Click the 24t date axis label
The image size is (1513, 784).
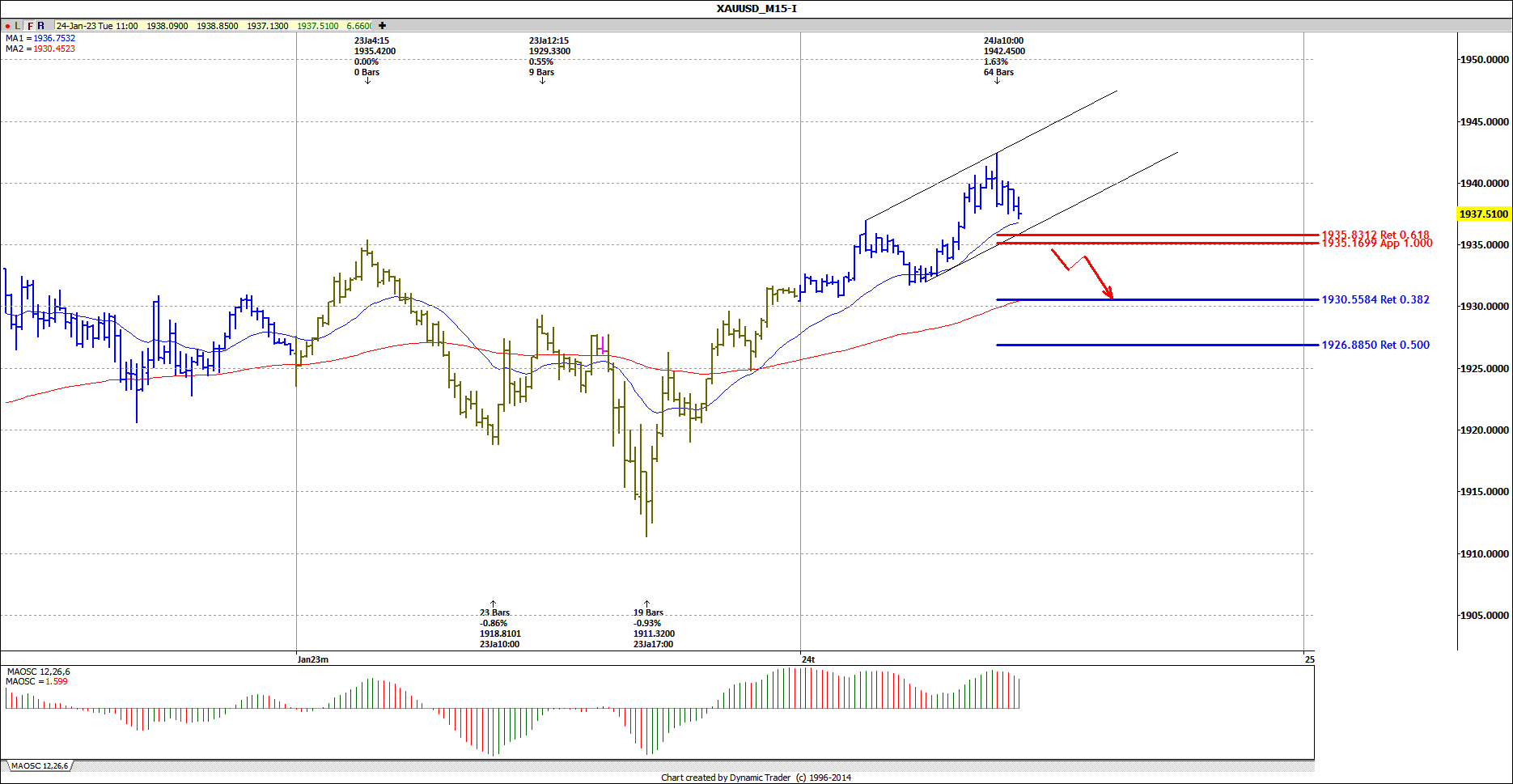point(808,659)
